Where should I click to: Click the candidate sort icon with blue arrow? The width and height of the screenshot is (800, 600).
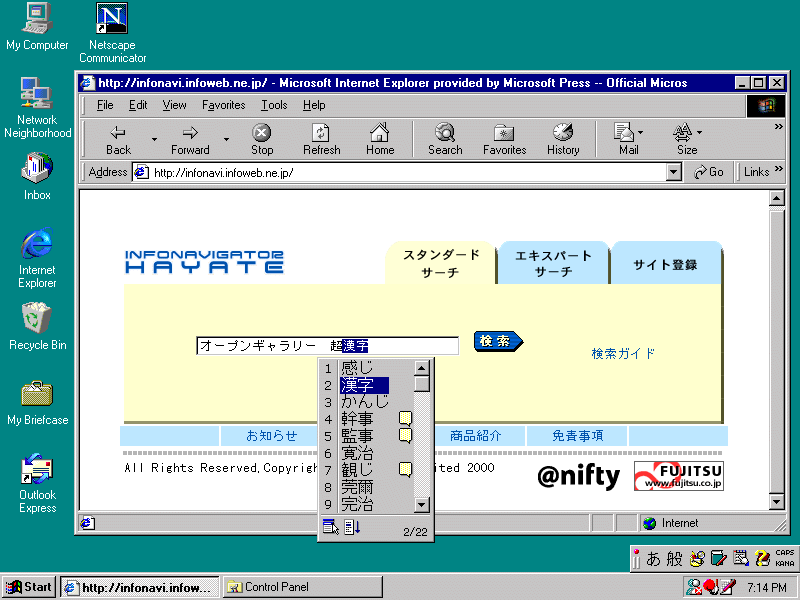352,527
